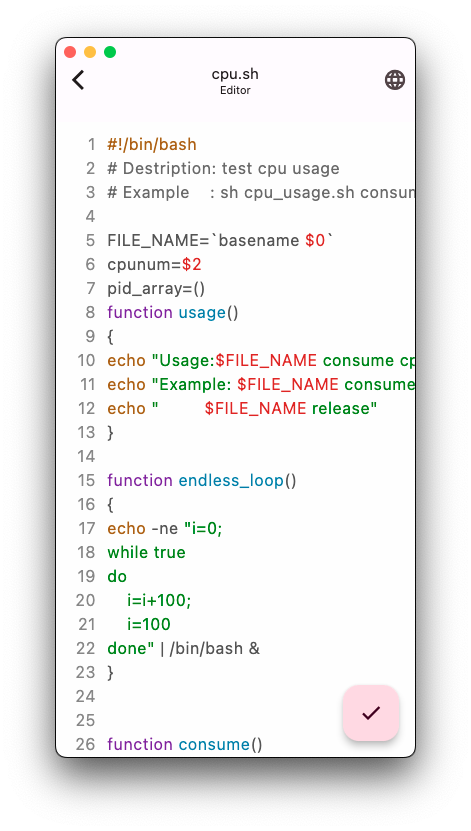Click the done" | /bin/bash & line

(x=183, y=648)
